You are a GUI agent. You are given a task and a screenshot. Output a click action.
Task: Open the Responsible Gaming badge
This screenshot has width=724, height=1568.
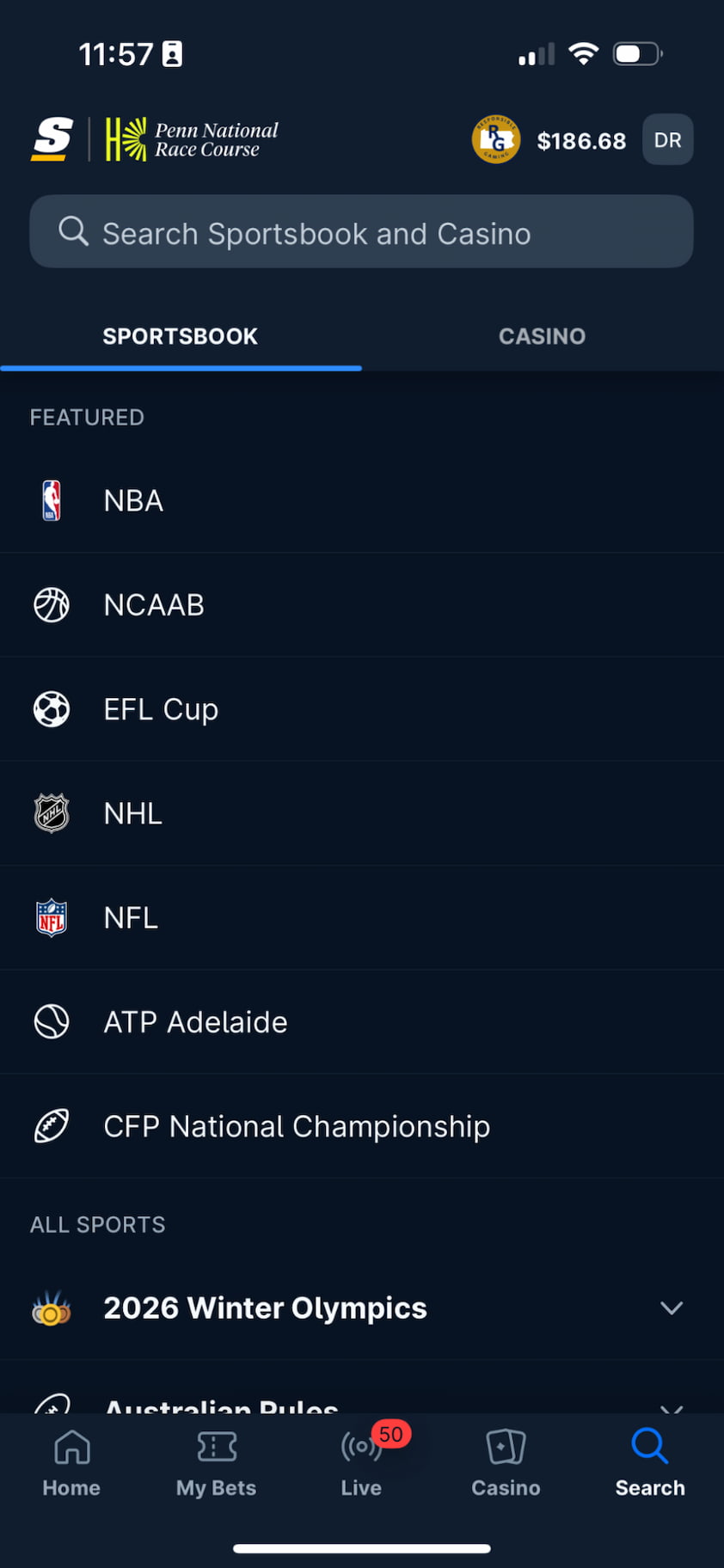click(x=496, y=139)
